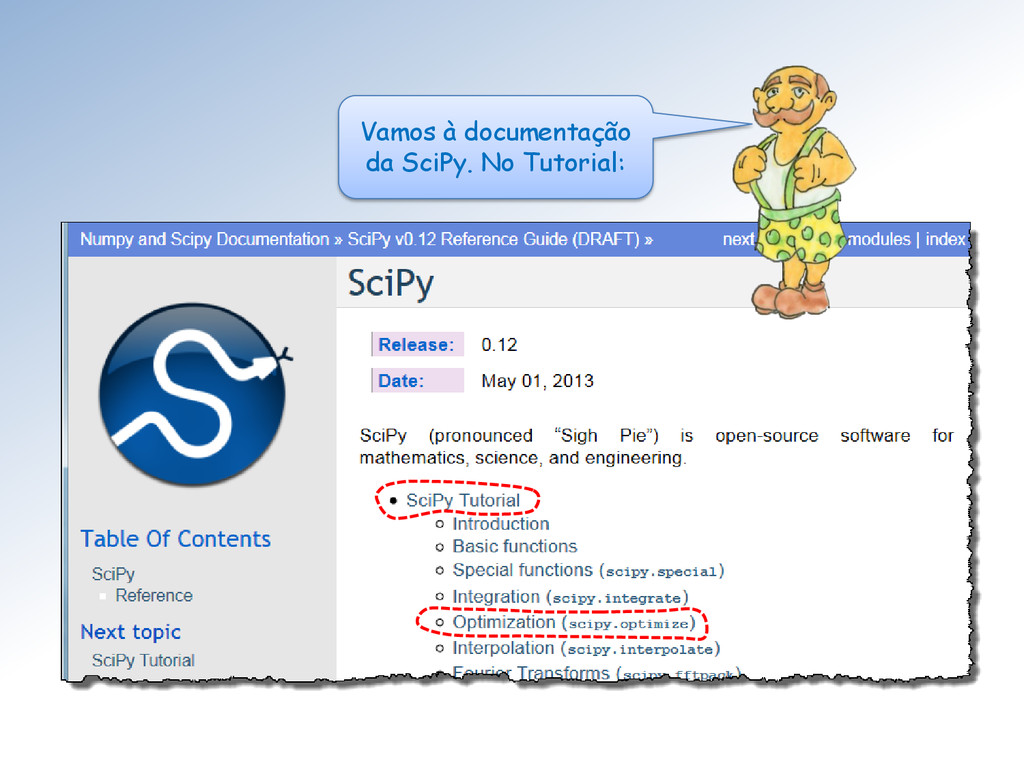Open modules link in top bar
The height and width of the screenshot is (768, 1024).
[x=878, y=240]
